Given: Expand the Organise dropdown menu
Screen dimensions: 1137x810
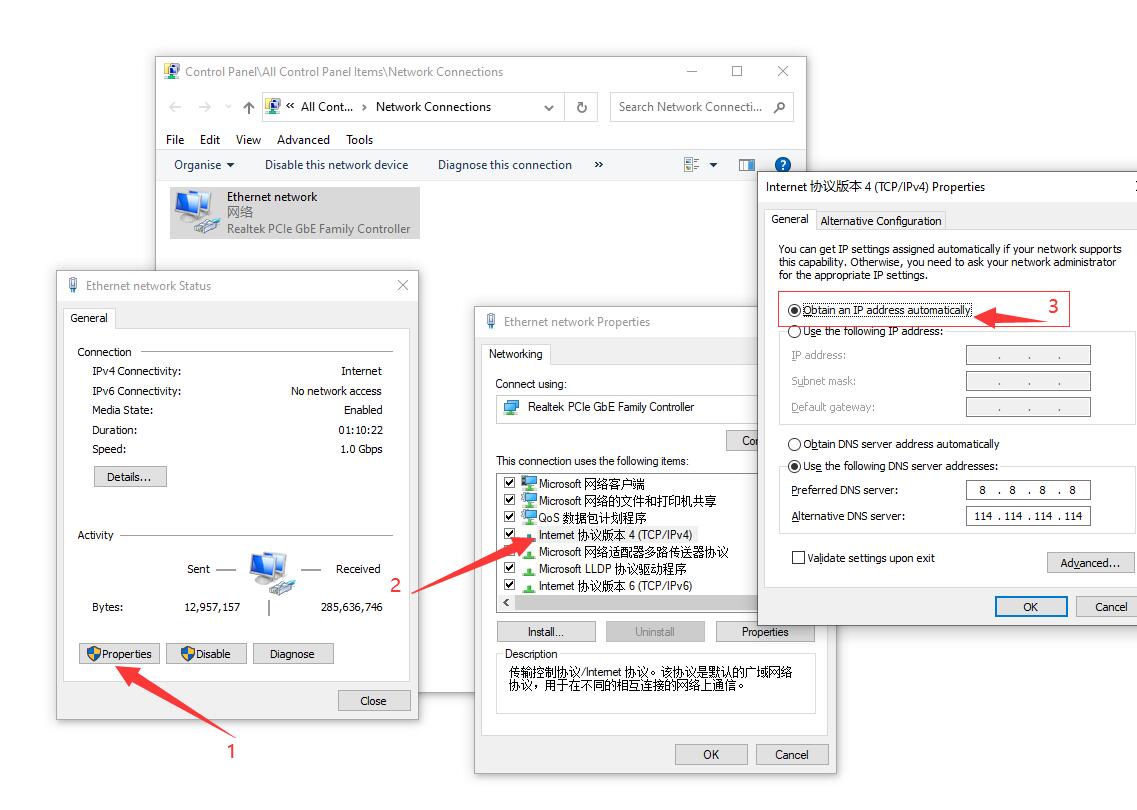Looking at the screenshot, I should [x=204, y=165].
